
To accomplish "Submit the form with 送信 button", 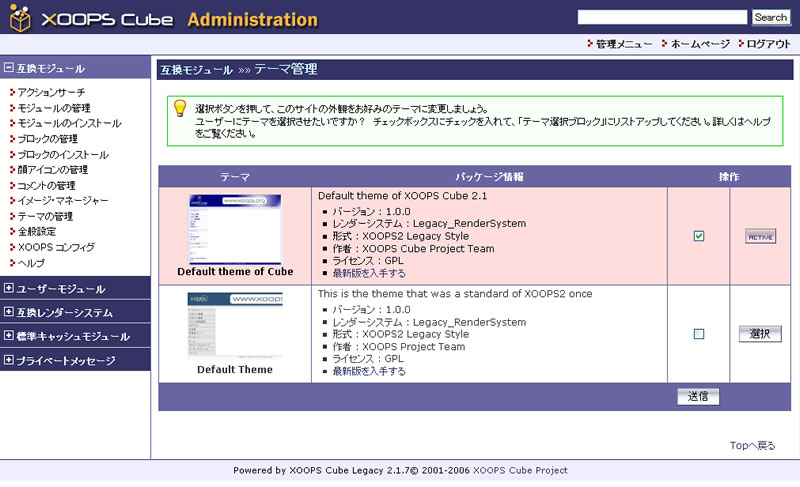I will [698, 396].
